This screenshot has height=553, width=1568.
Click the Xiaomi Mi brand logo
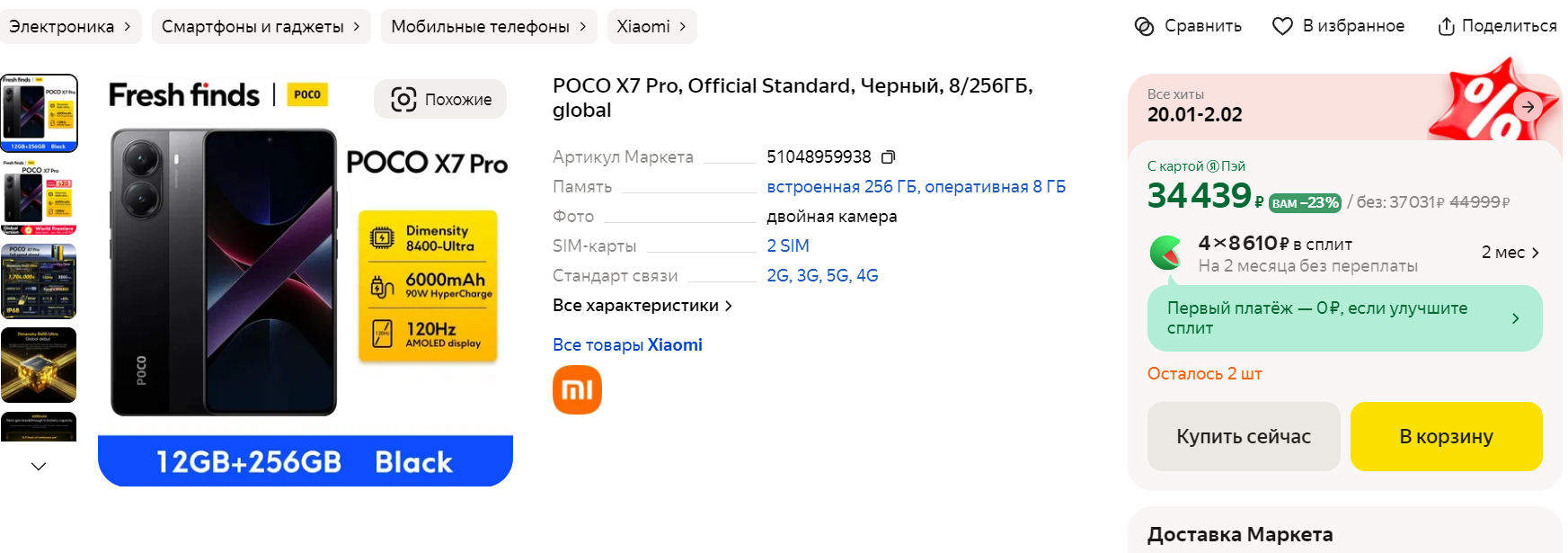577,389
